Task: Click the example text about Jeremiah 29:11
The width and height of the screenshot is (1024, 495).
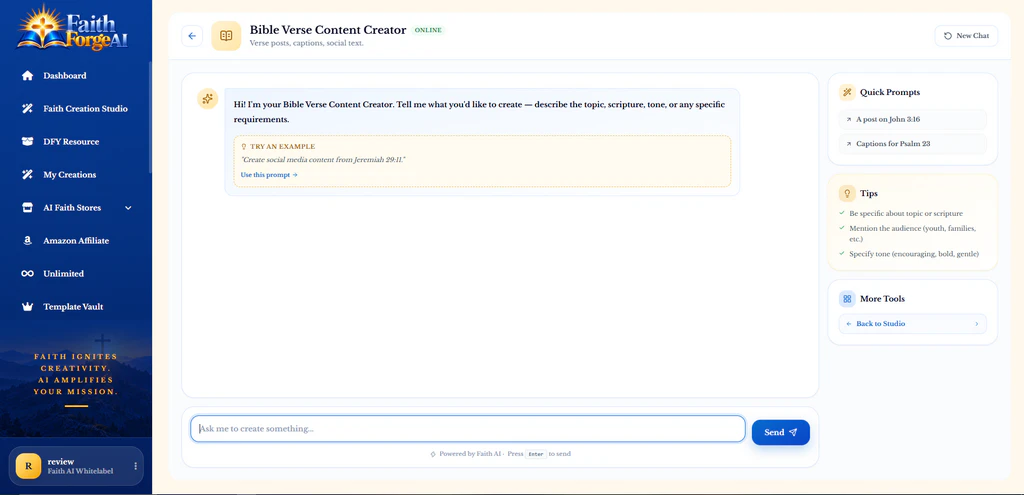Action: [x=323, y=160]
